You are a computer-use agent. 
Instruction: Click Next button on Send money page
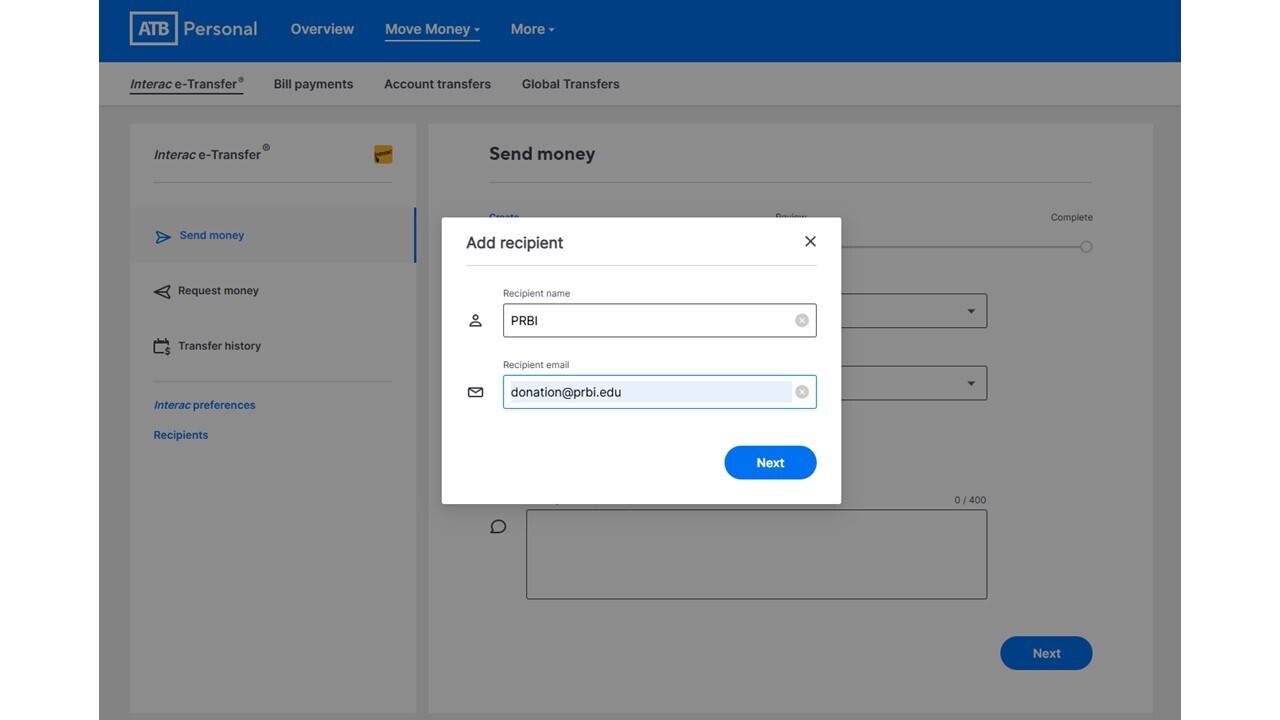(1046, 653)
